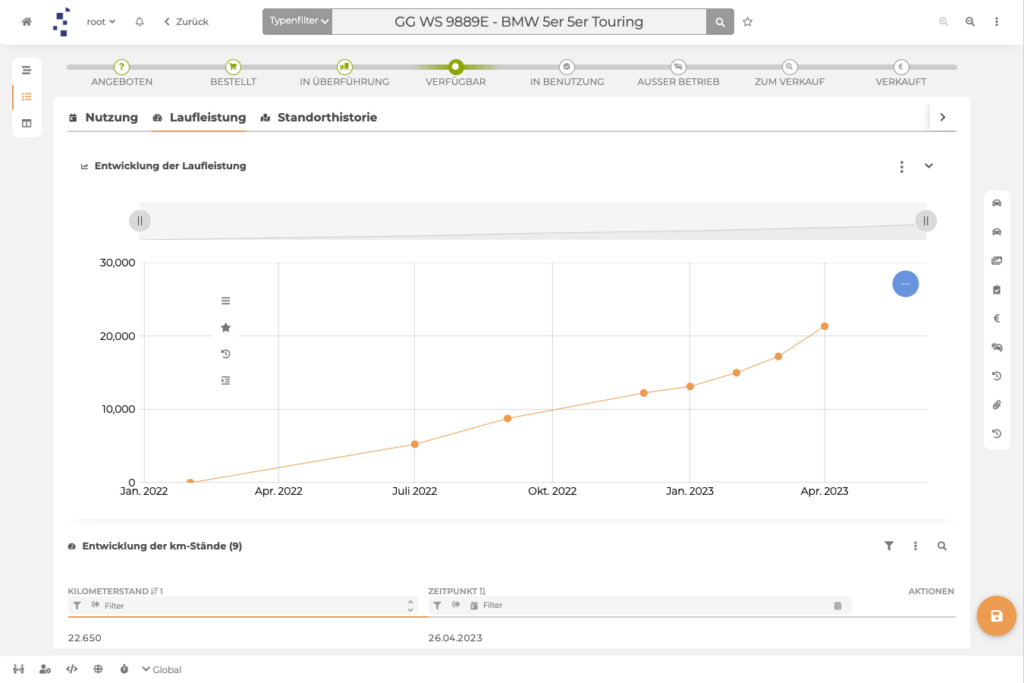Open the root user dropdown

(x=101, y=22)
